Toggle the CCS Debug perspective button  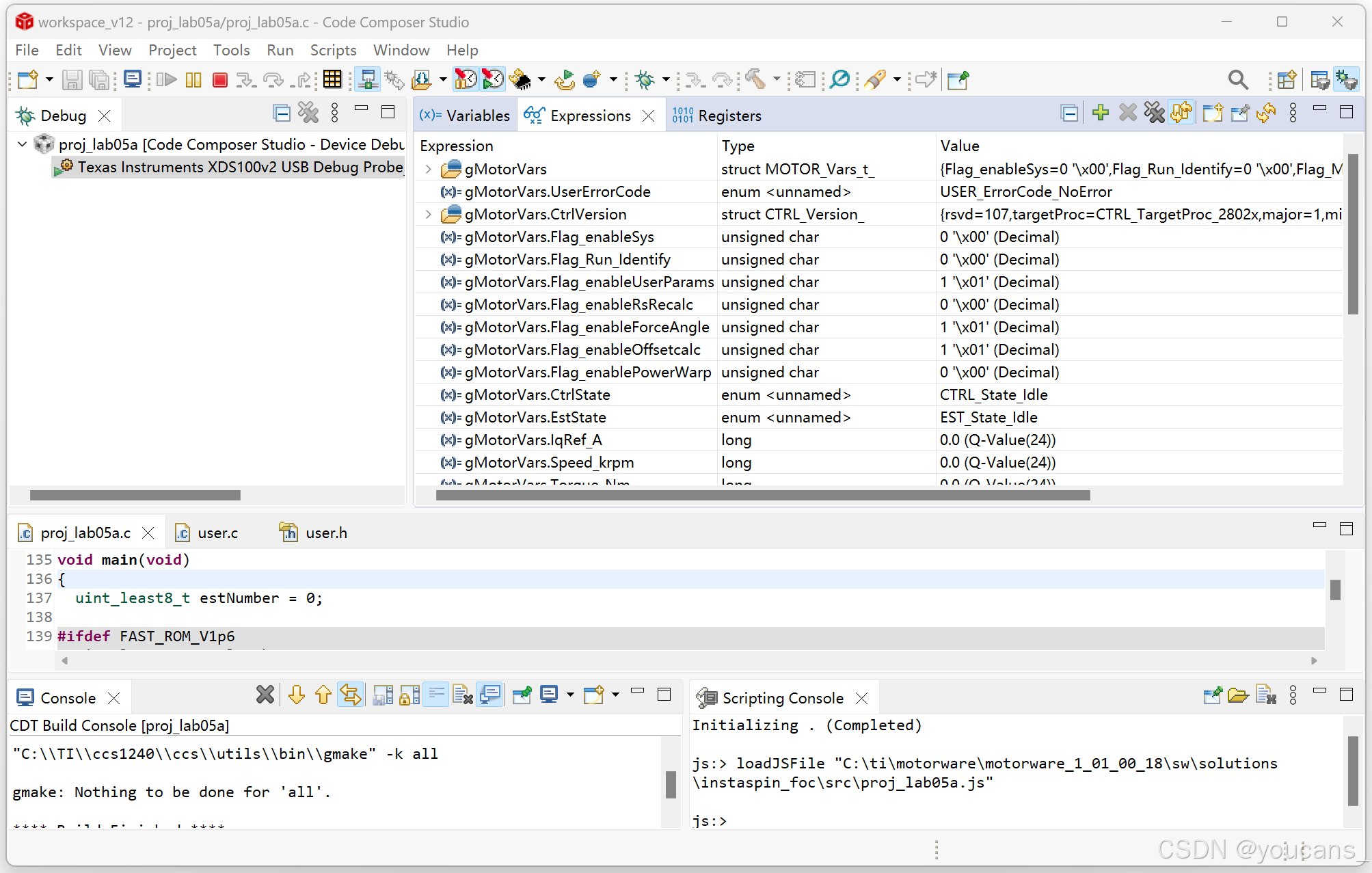pos(1347,80)
